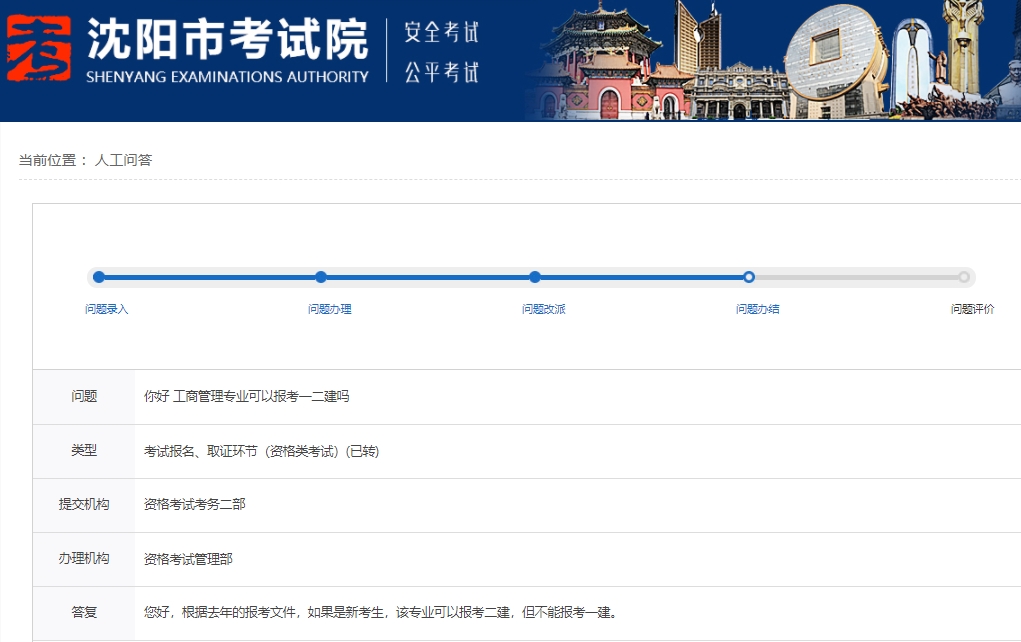Viewport: 1021px width, 642px height.
Task: Click the 问题录入 step dot
Action: coord(99,277)
